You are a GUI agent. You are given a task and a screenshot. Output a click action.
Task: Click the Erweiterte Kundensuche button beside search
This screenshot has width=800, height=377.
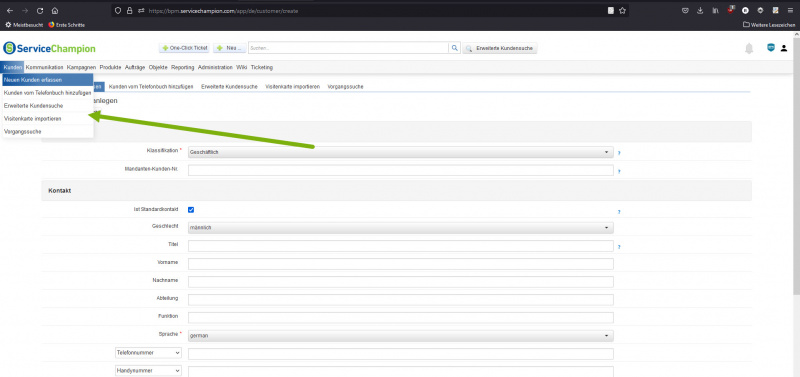click(500, 48)
